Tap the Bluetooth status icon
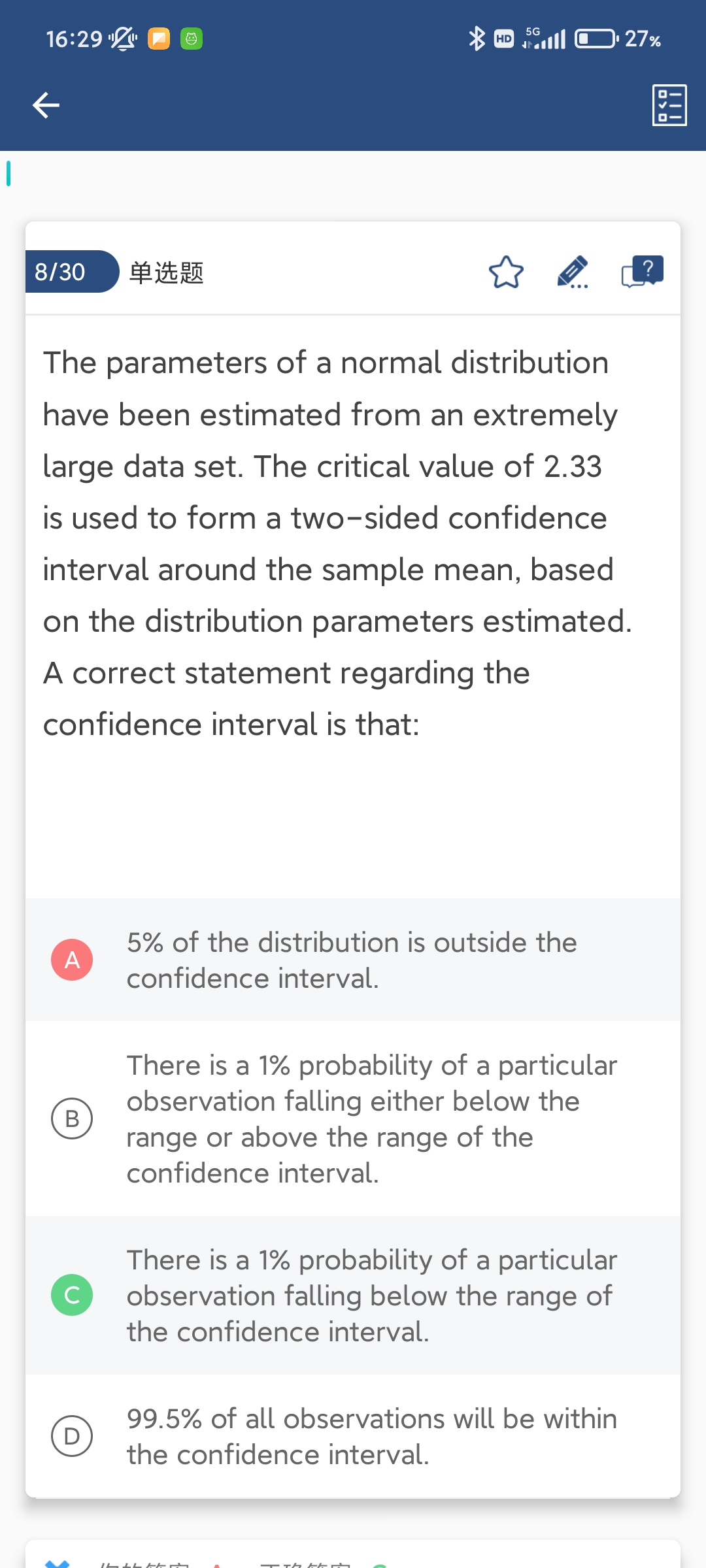Image resolution: width=706 pixels, height=1568 pixels. (477, 39)
